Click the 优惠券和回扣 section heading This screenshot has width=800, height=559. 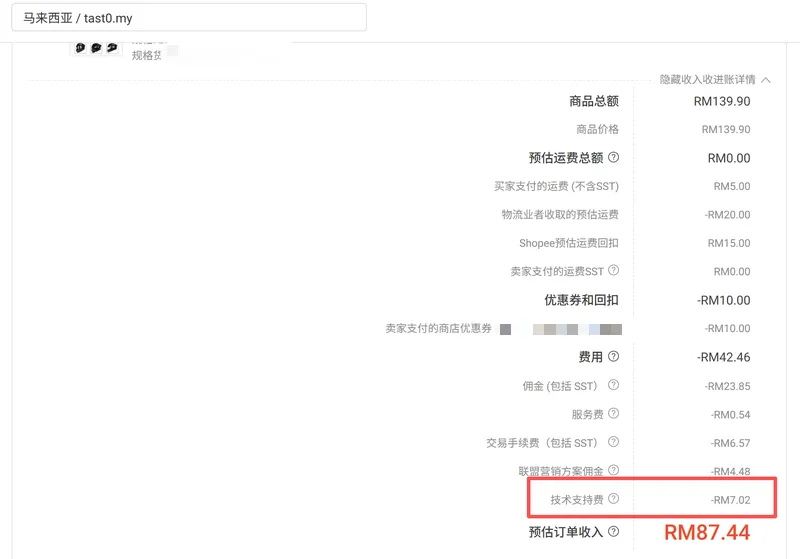click(581, 300)
